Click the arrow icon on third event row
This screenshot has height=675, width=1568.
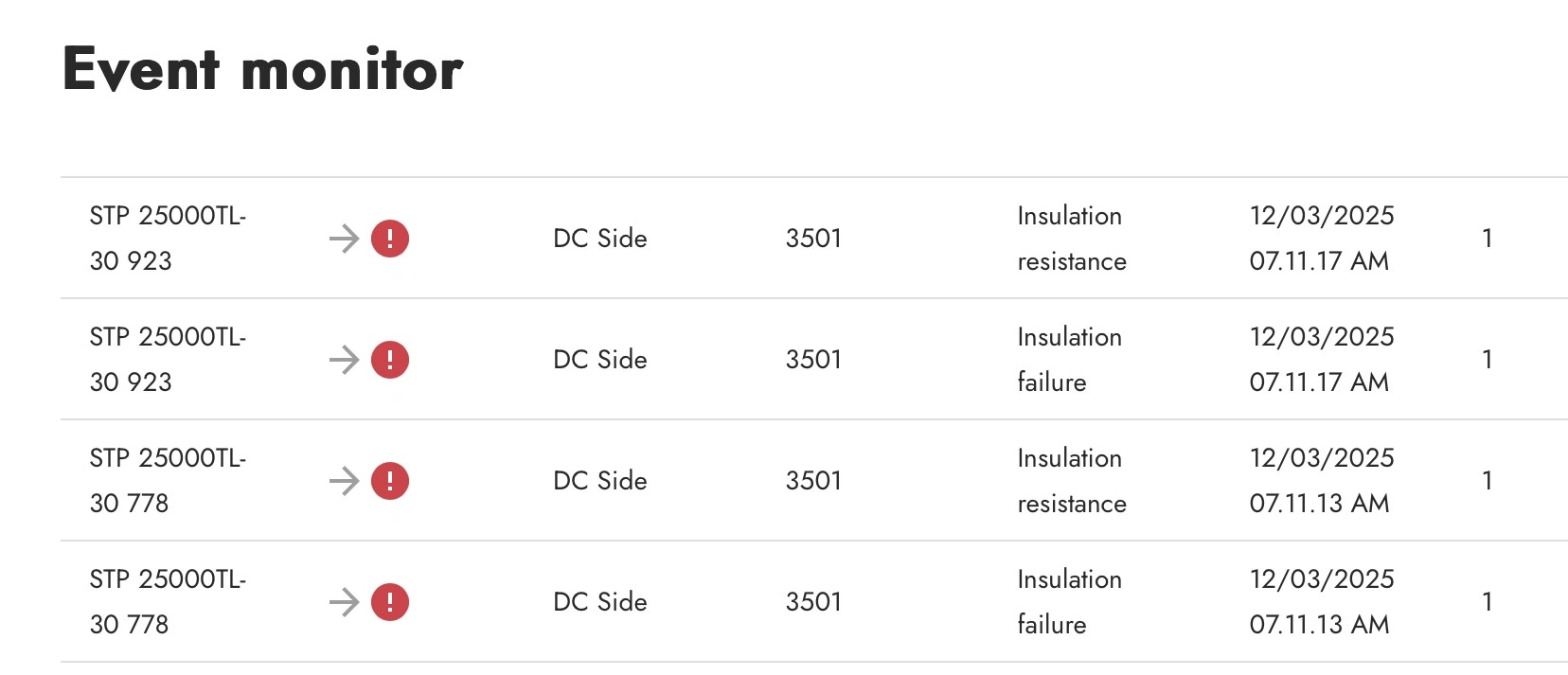[343, 480]
